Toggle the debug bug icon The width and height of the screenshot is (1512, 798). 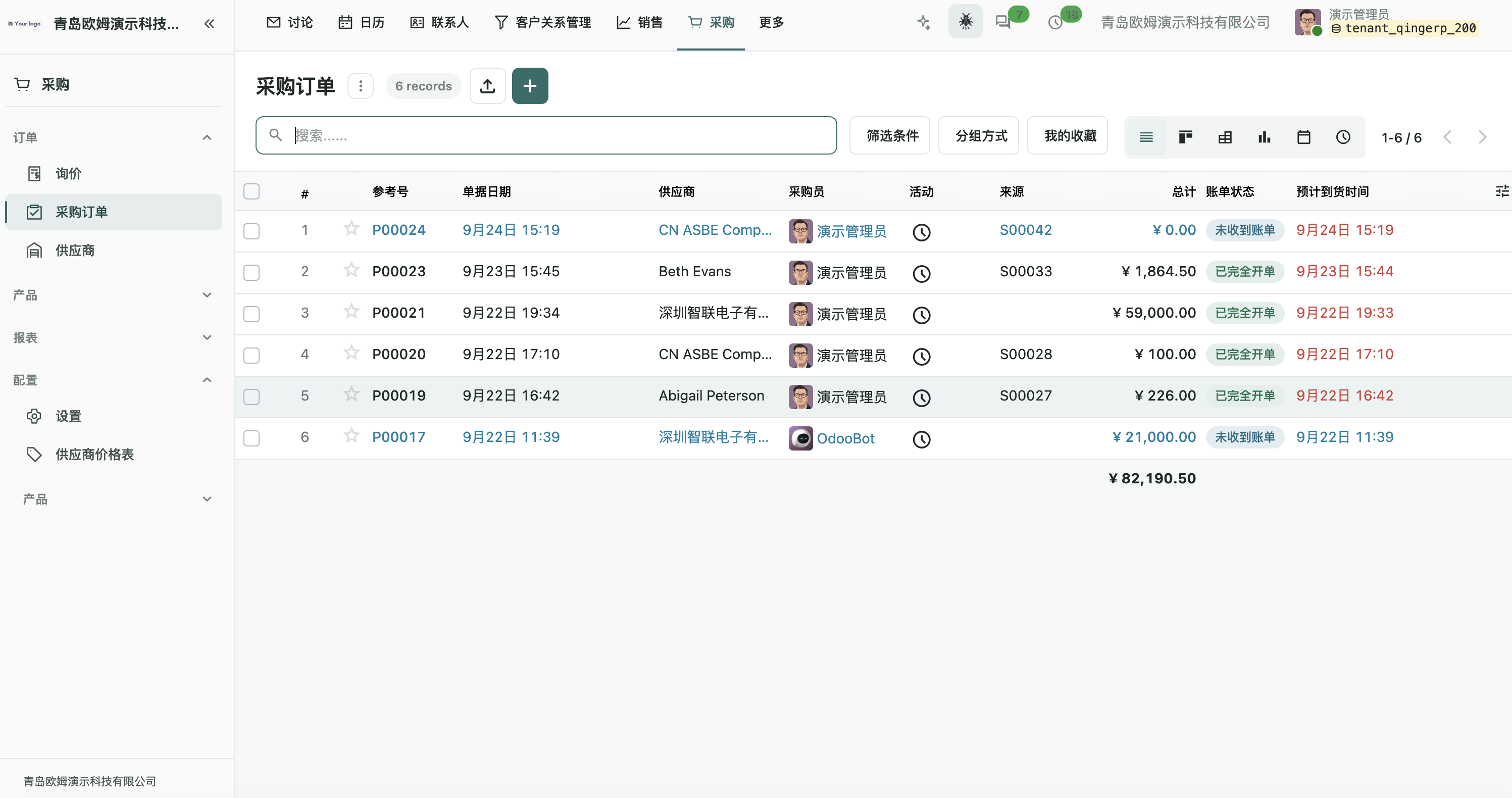(965, 22)
